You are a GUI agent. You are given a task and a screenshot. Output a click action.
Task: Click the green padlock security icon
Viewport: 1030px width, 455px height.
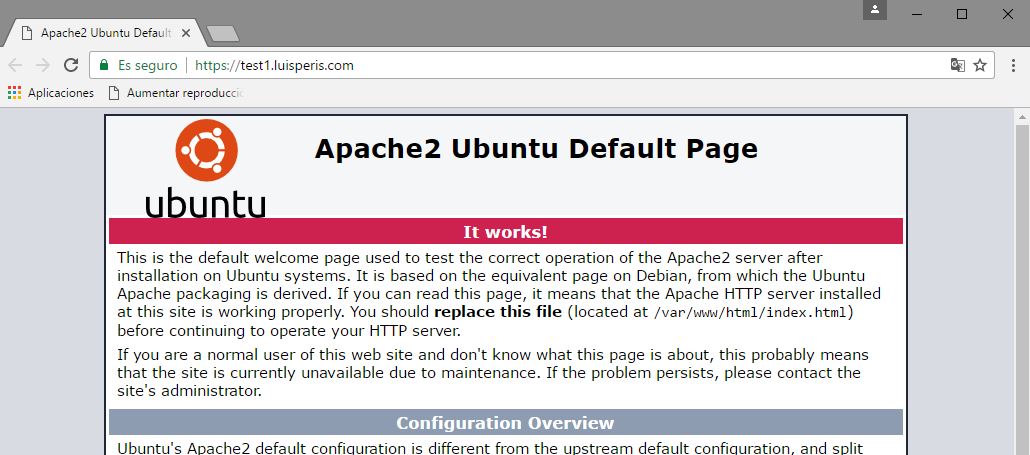point(103,65)
